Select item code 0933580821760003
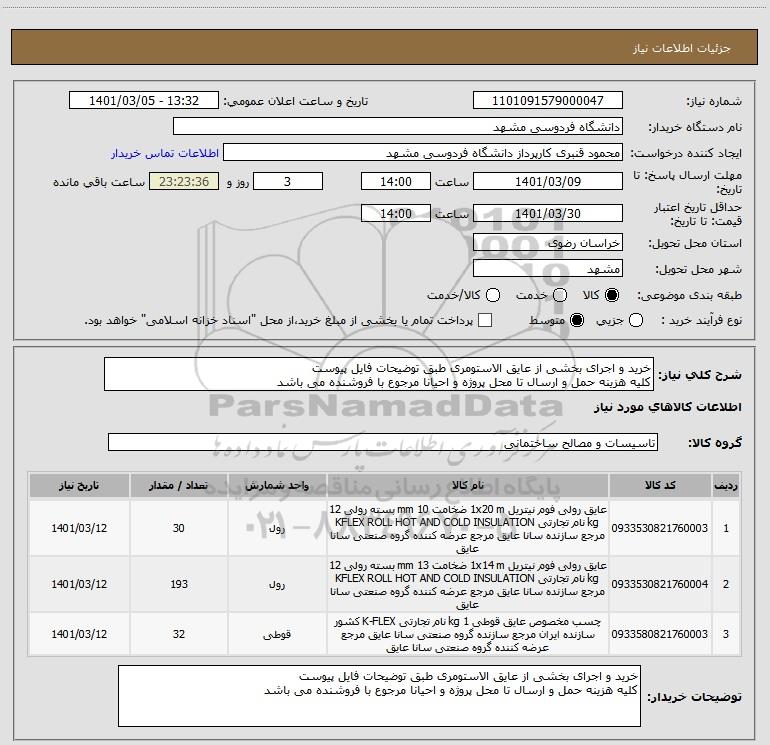This screenshot has width=770, height=745. (x=660, y=634)
